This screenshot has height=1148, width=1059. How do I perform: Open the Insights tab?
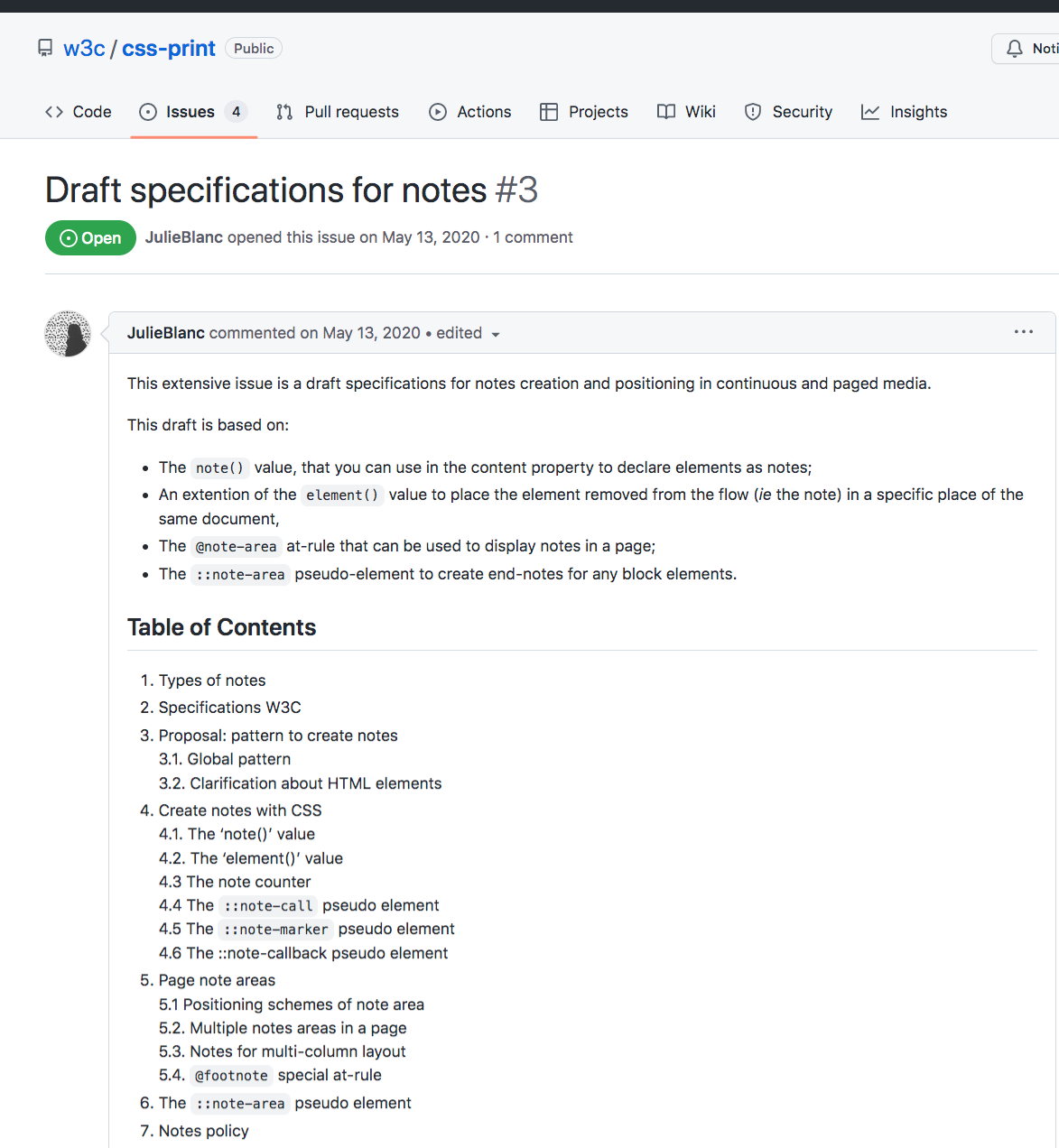point(918,112)
